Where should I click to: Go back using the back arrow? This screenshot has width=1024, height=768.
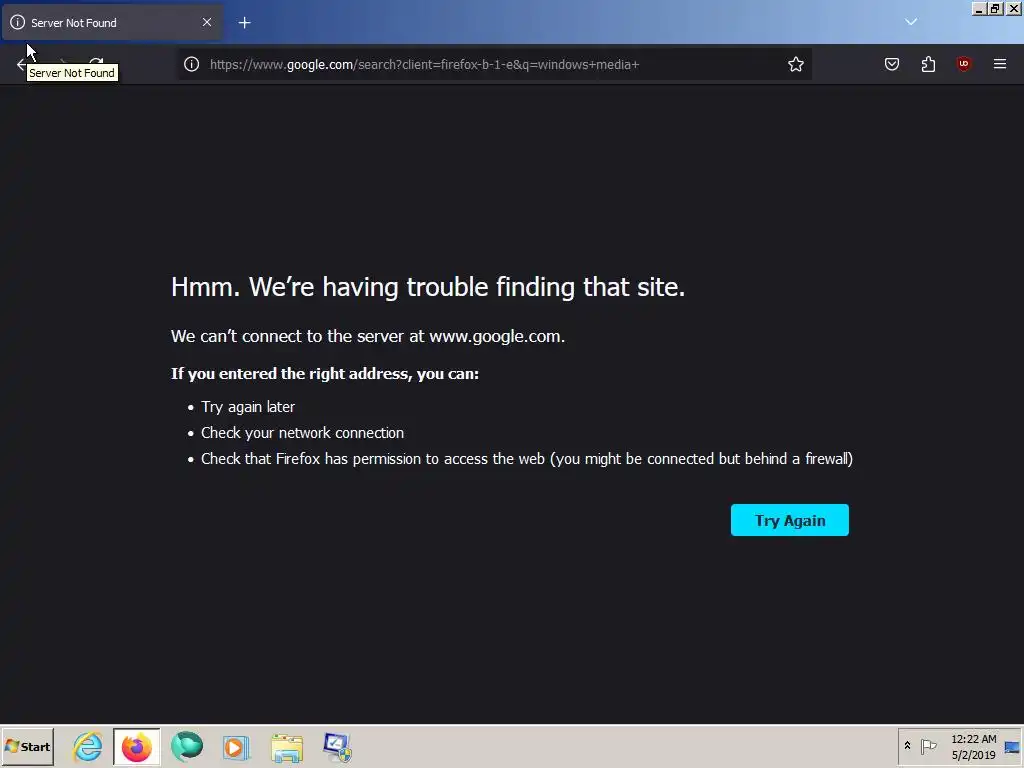click(22, 64)
